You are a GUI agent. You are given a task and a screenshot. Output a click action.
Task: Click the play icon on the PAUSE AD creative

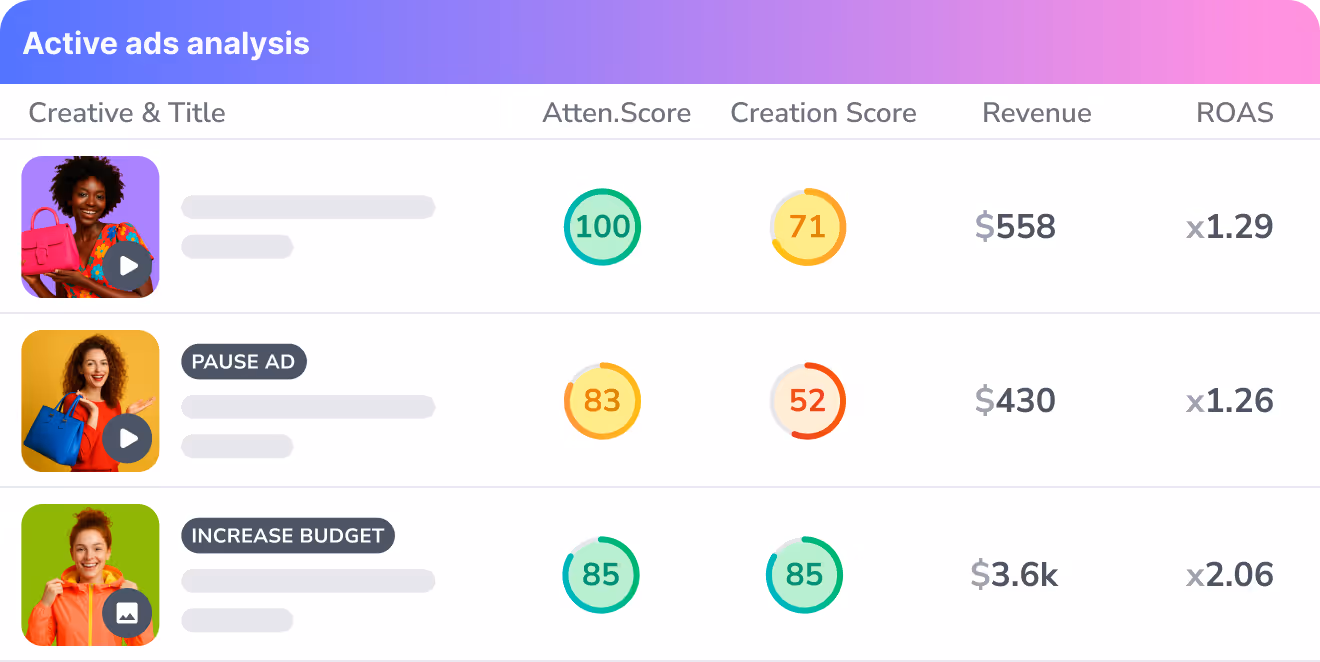pos(129,439)
